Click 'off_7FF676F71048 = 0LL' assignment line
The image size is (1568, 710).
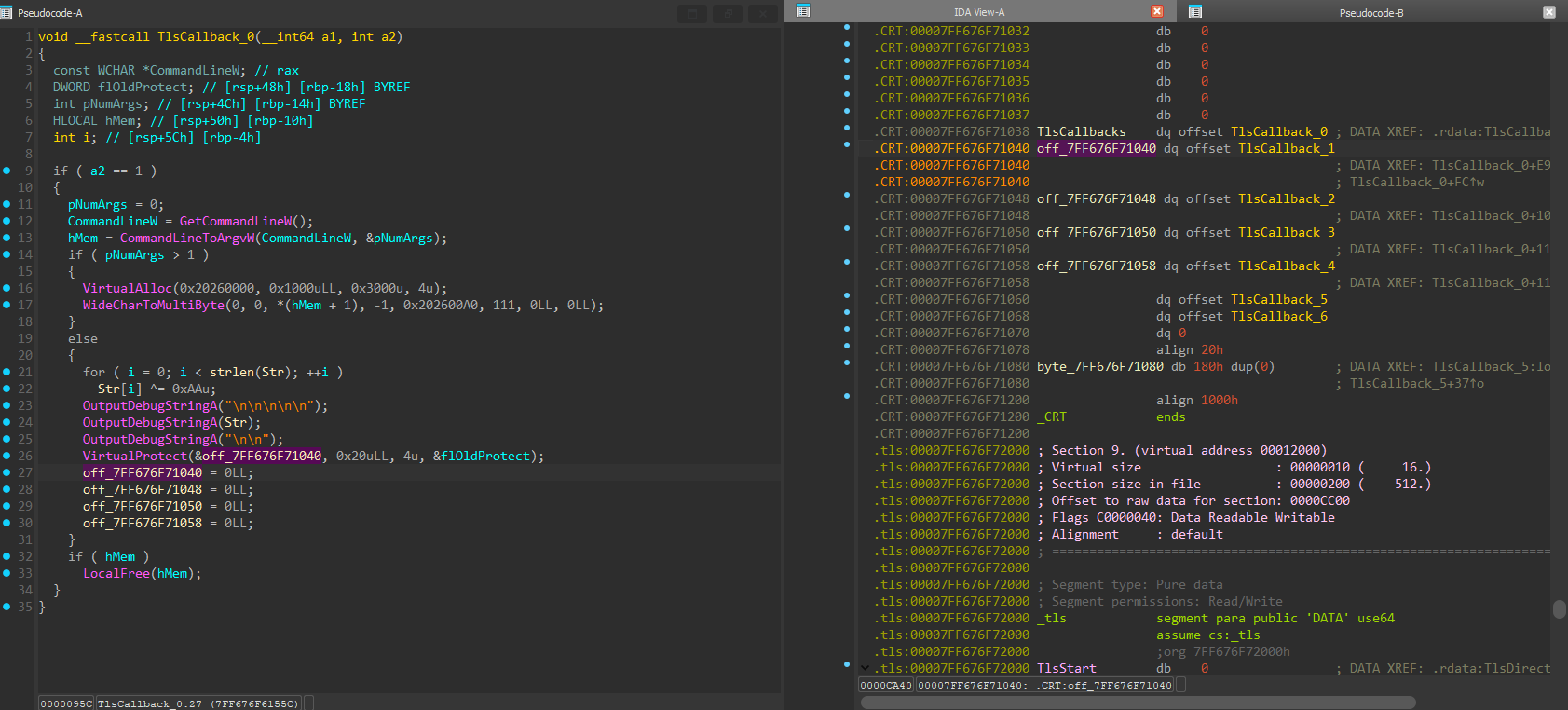point(168,489)
